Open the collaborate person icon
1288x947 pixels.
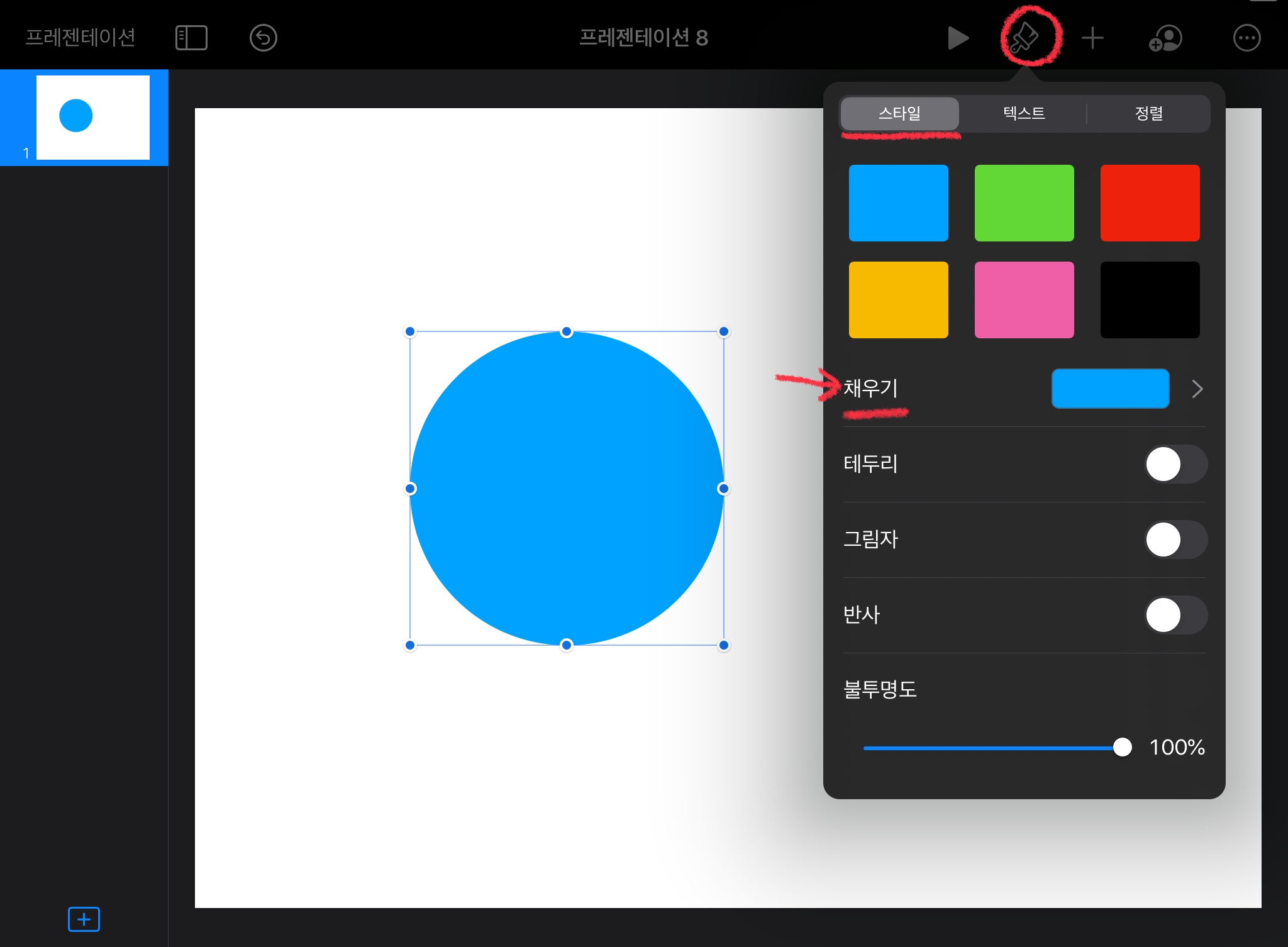click(1165, 38)
